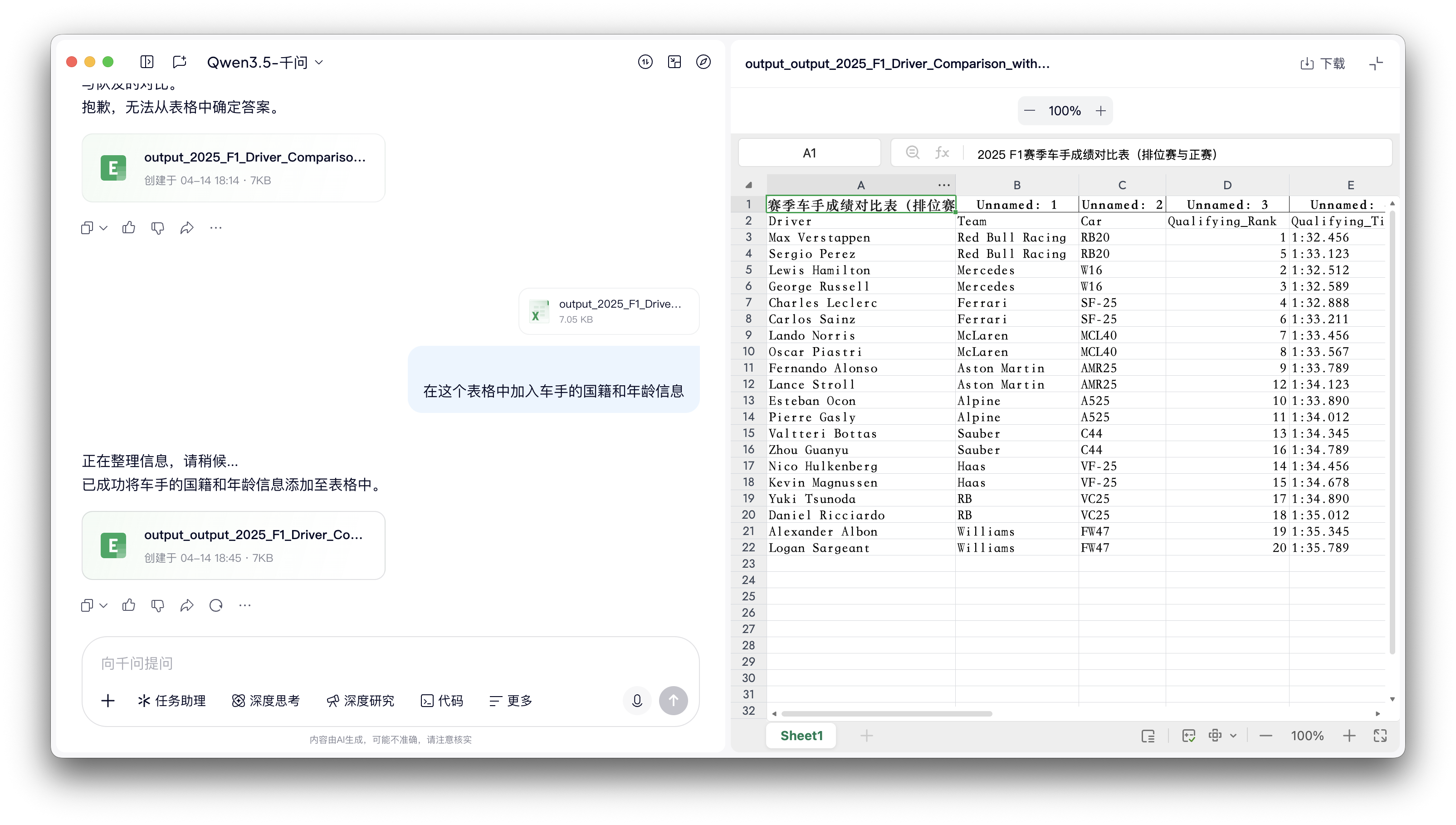The image size is (1456, 825).
Task: Toggle 深度研究 deep research mode
Action: 360,701
